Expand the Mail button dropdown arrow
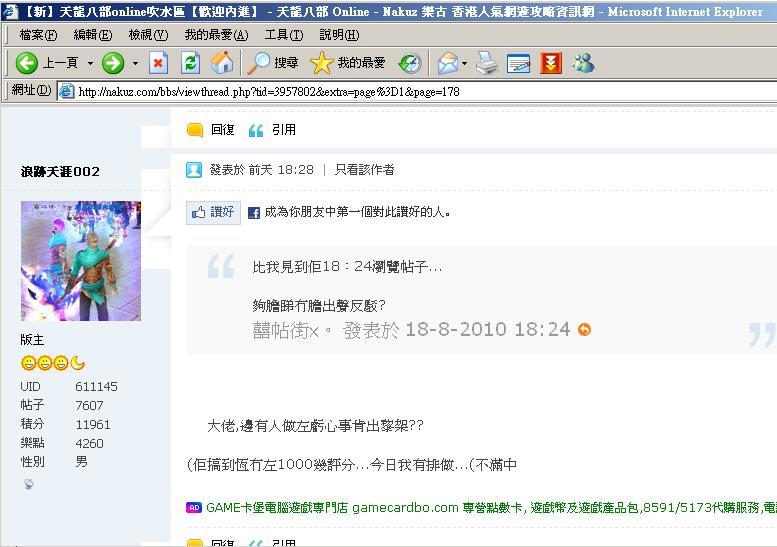777x547 pixels. click(464, 63)
